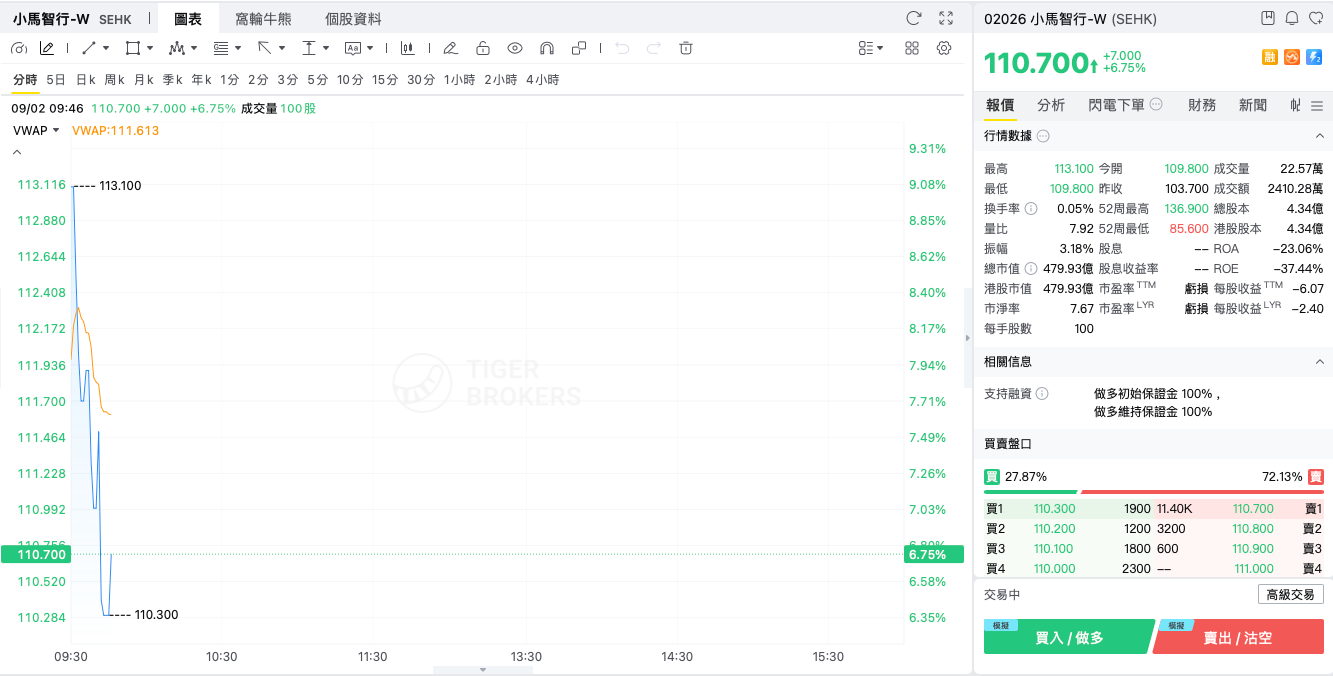The width and height of the screenshot is (1333, 676).
Task: Click the buy/sell ratio bar
Action: click(1154, 491)
